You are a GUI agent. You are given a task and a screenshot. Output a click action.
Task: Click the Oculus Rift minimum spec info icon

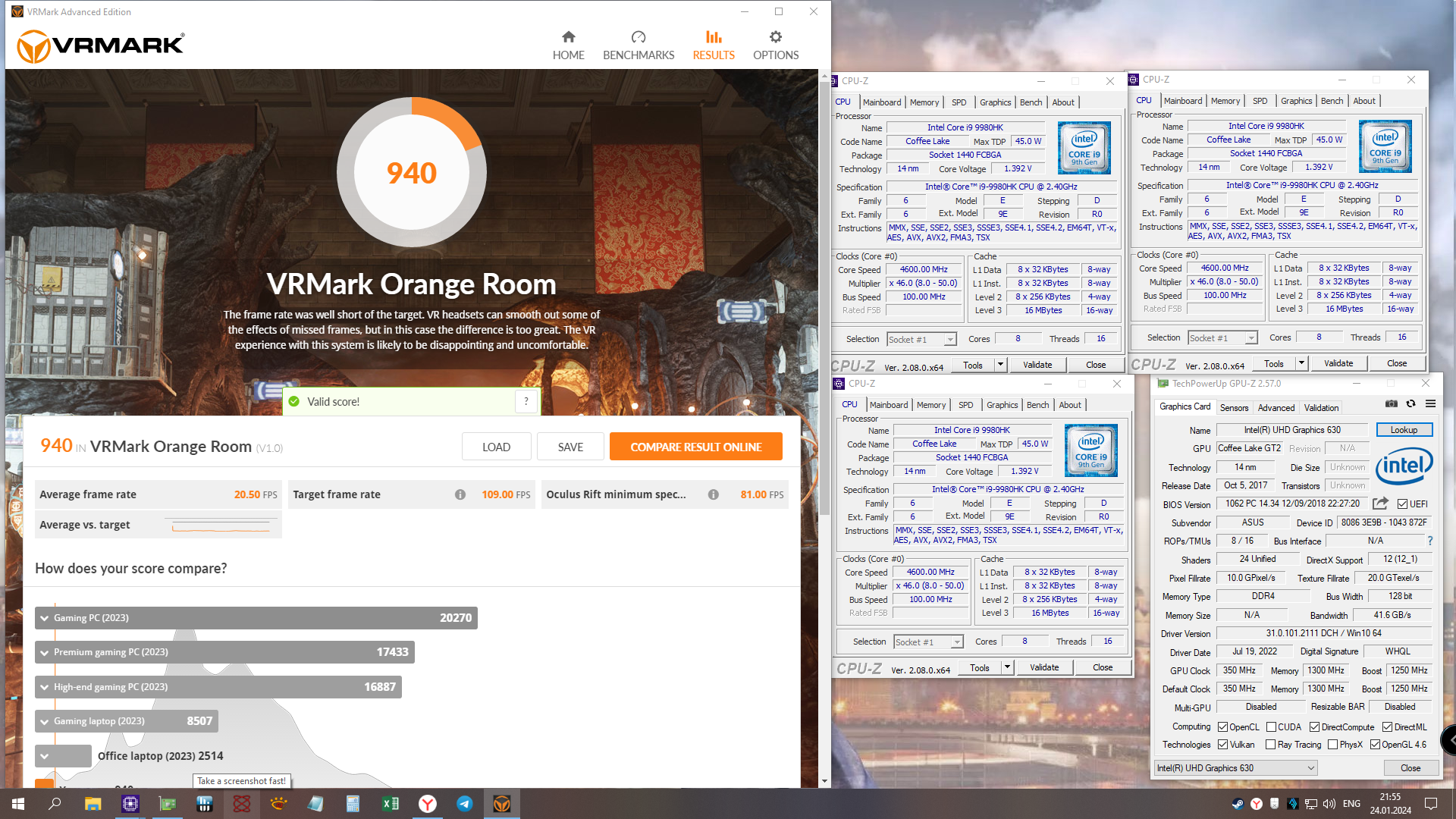[714, 494]
